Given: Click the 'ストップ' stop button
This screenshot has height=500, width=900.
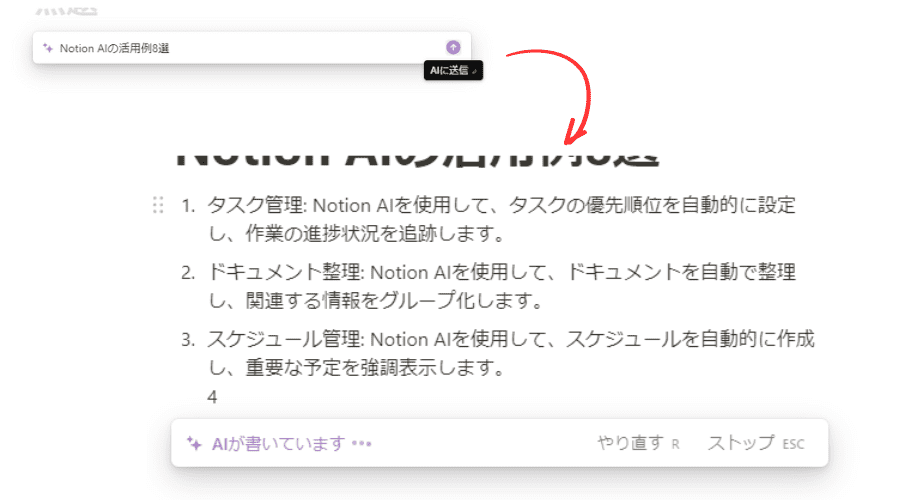Looking at the screenshot, I should (755, 443).
